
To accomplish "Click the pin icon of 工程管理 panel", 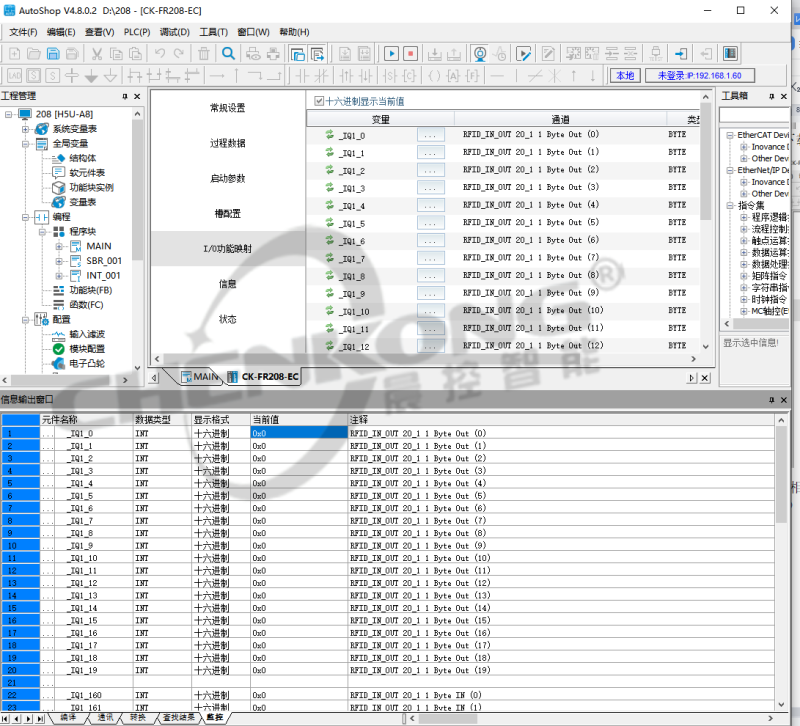I will pyautogui.click(x=124, y=96).
